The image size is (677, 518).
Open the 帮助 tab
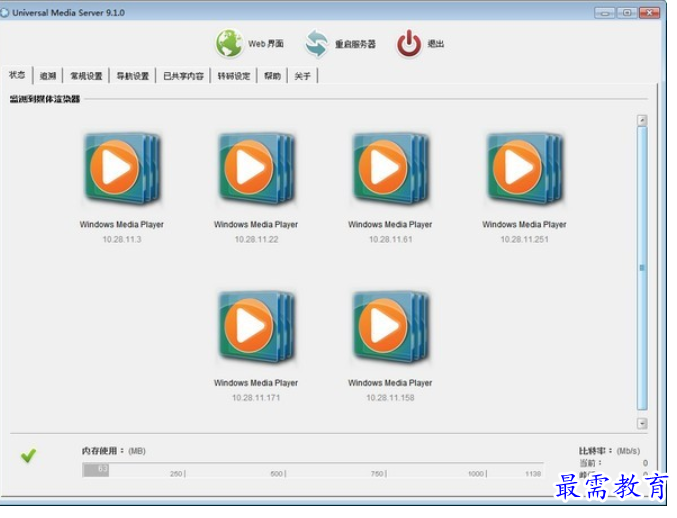272,76
